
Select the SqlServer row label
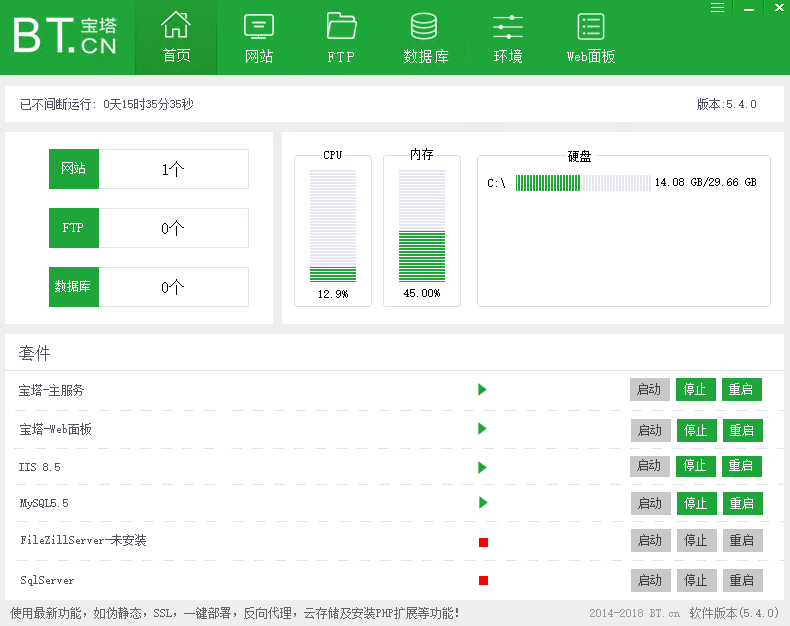(x=47, y=581)
